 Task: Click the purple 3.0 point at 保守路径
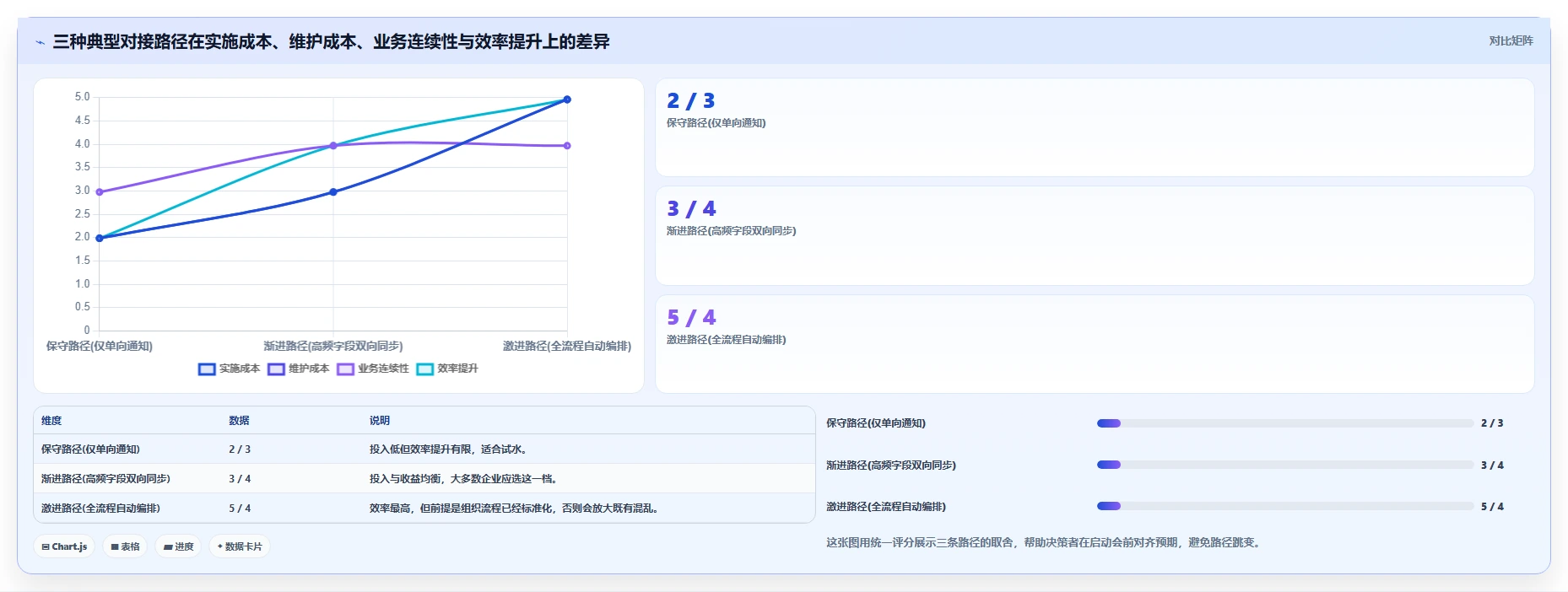click(x=100, y=192)
